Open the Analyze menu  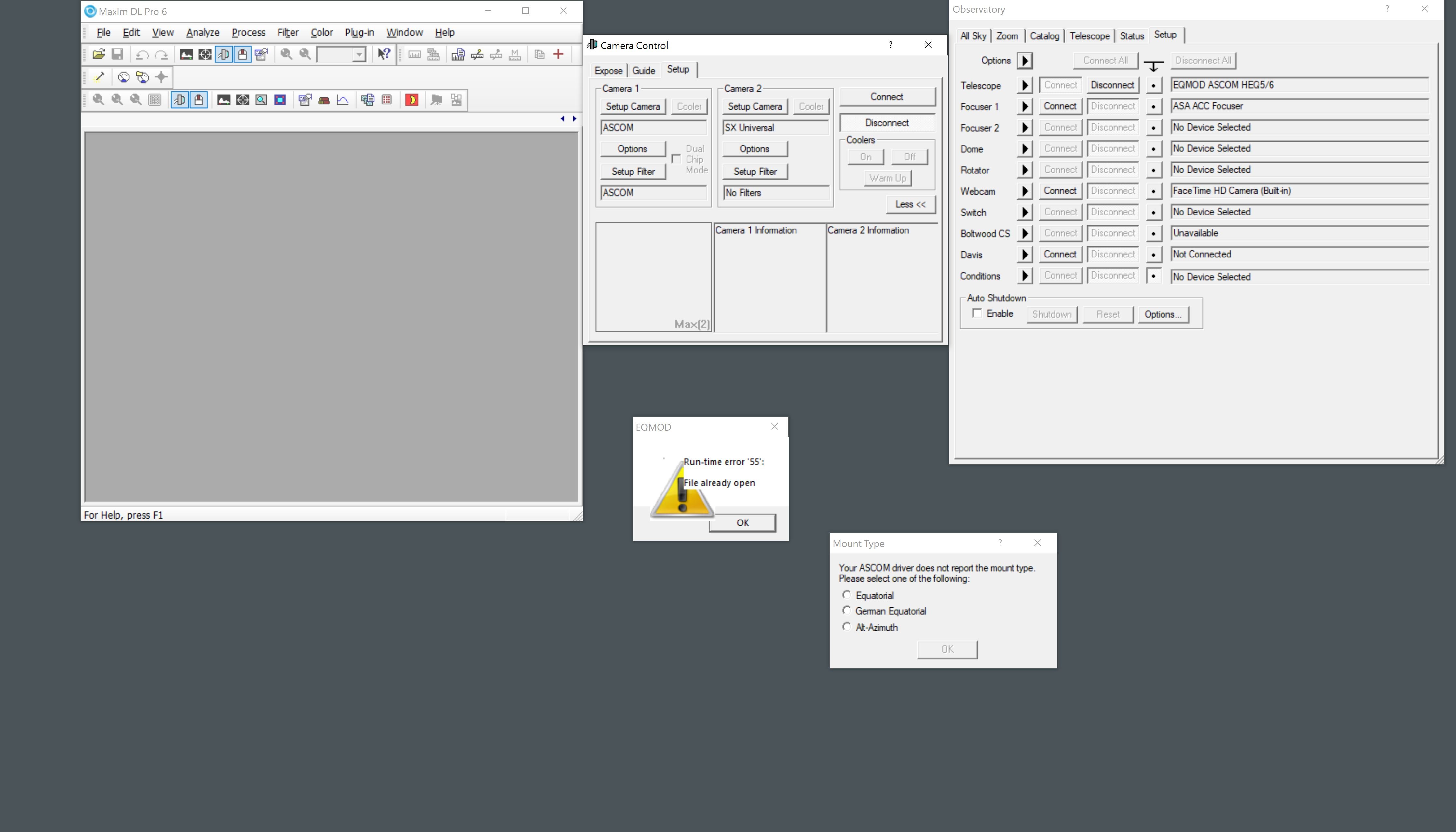203,33
